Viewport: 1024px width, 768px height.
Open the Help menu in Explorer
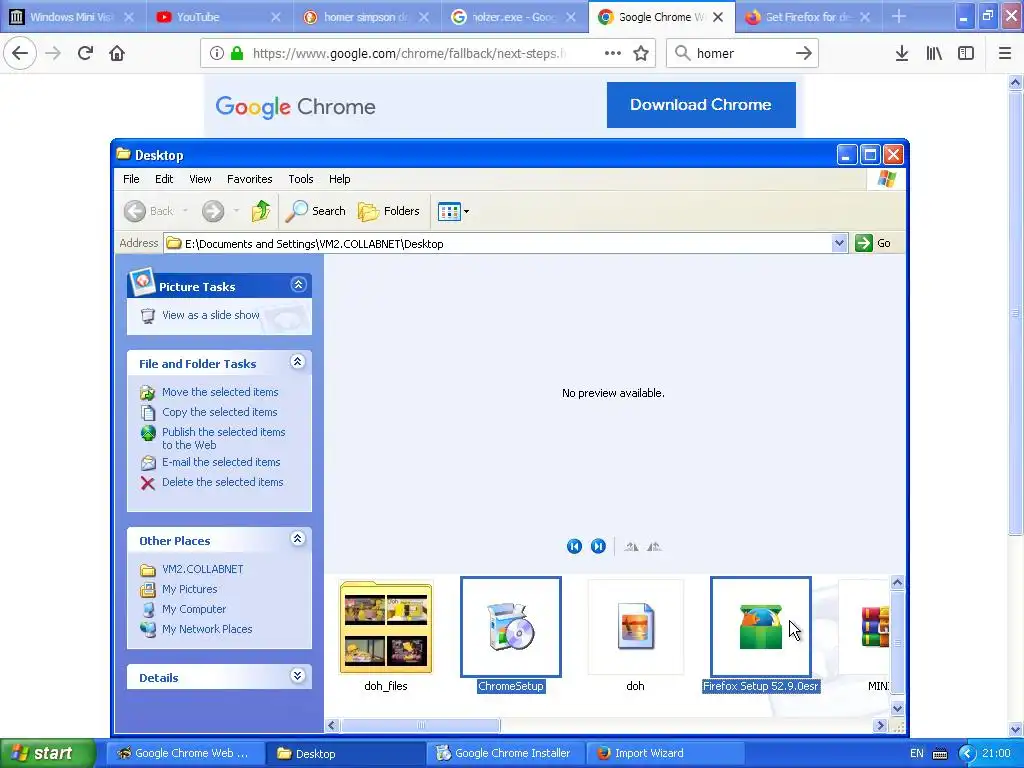(340, 179)
